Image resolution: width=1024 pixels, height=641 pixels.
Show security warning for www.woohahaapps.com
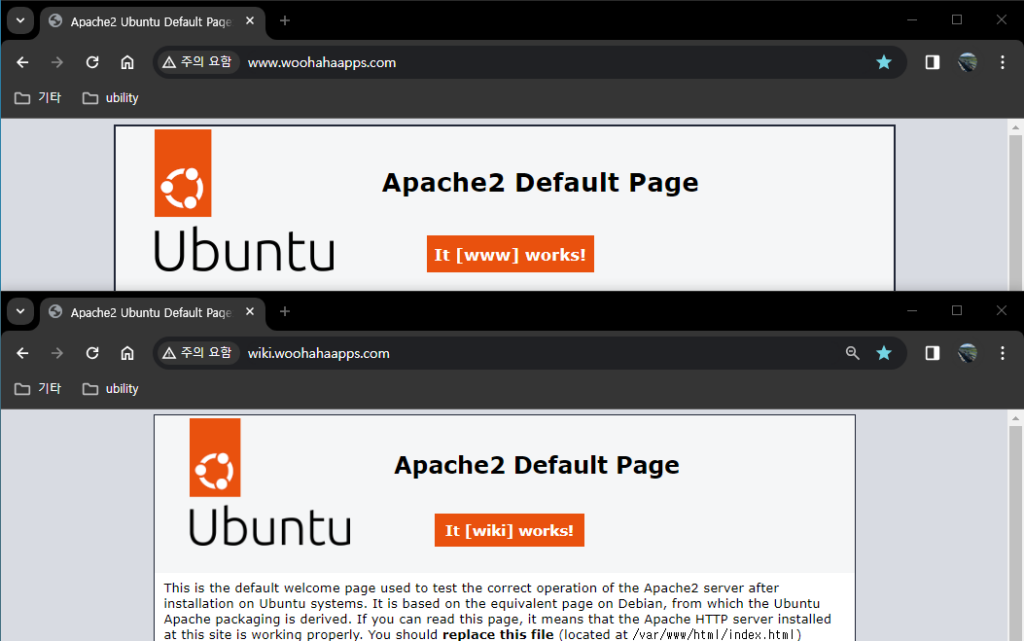click(197, 62)
